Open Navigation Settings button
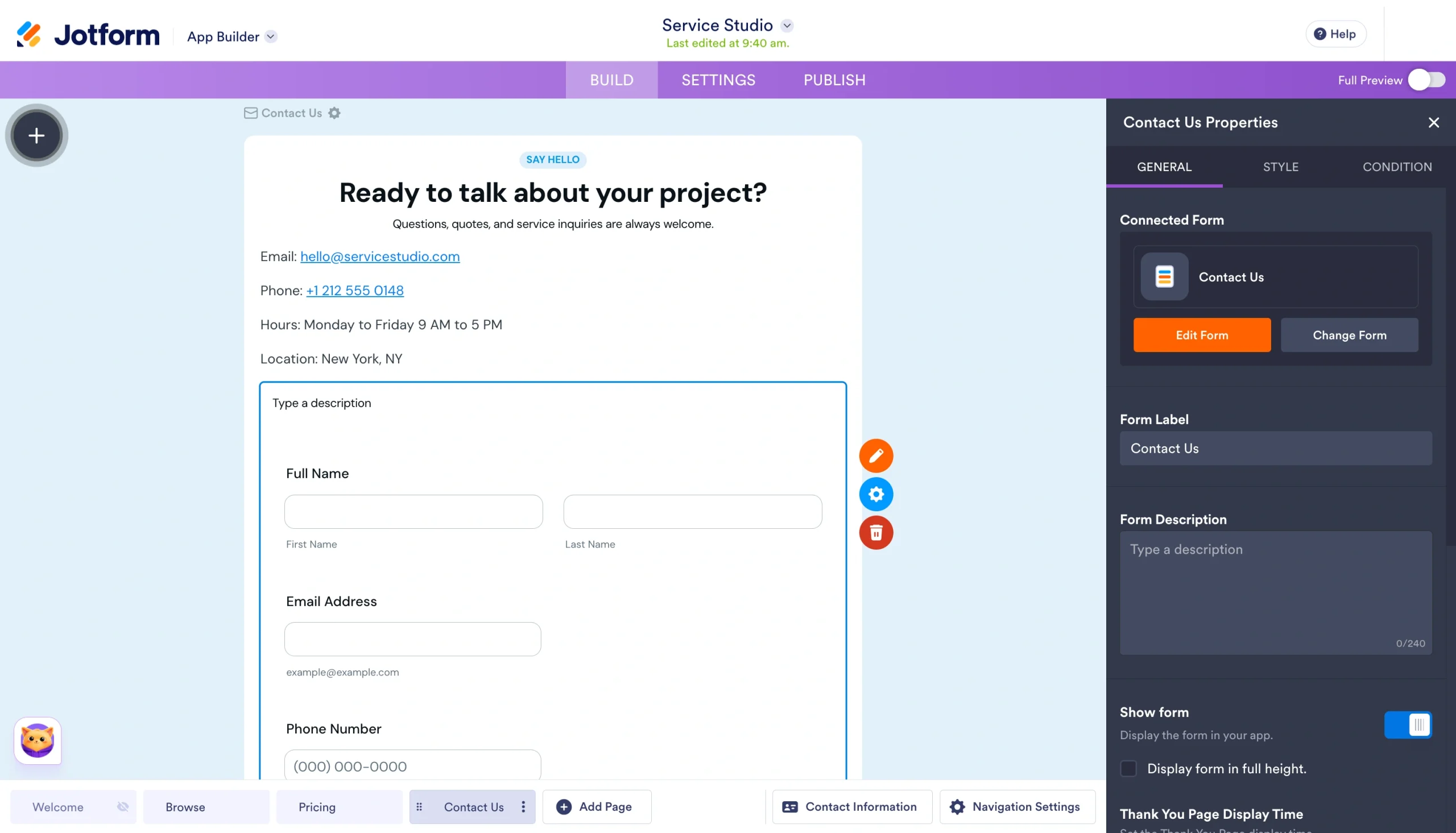This screenshot has width=1456, height=833. click(1017, 807)
